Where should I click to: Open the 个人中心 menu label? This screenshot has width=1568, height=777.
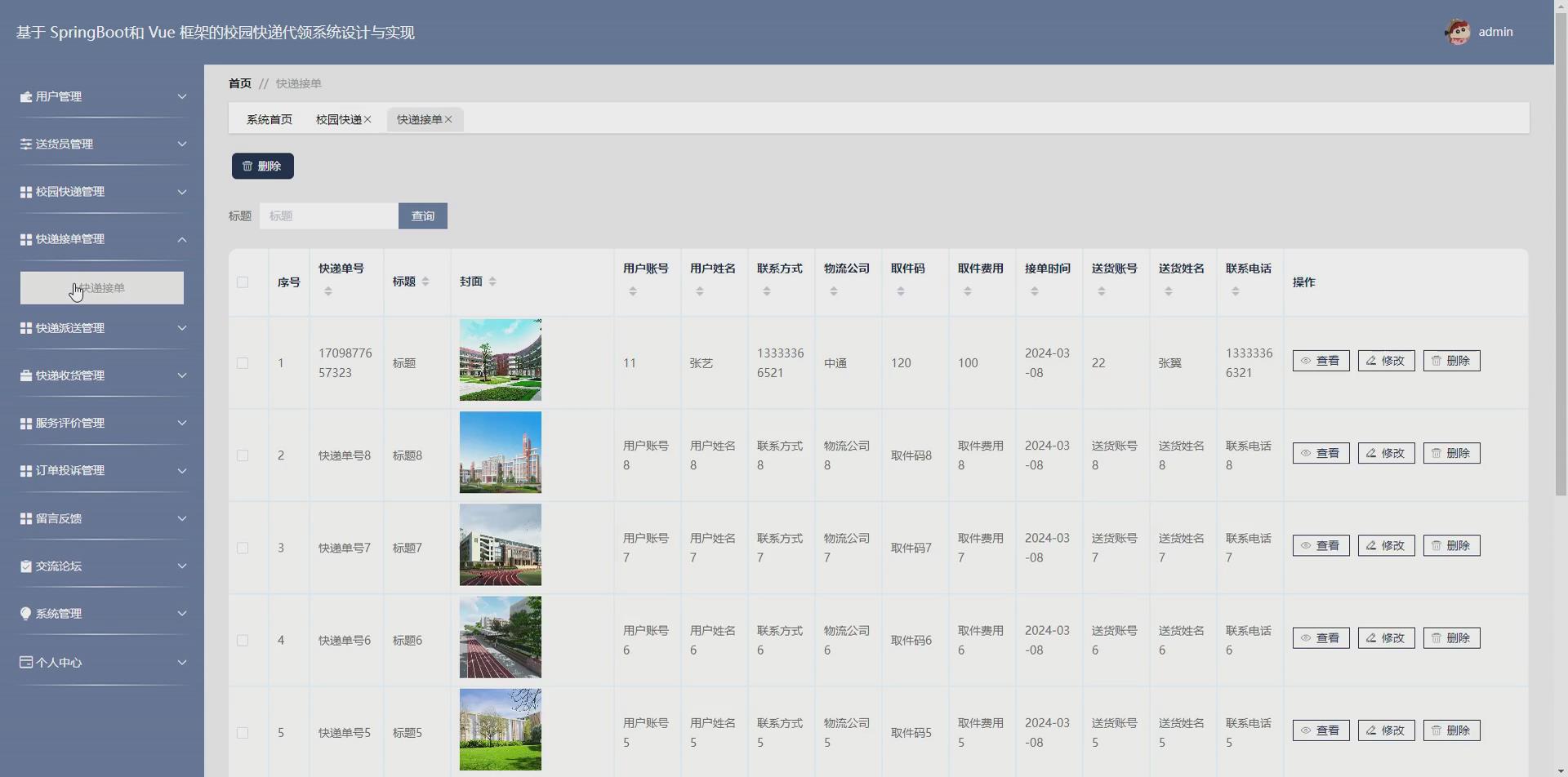pos(59,662)
